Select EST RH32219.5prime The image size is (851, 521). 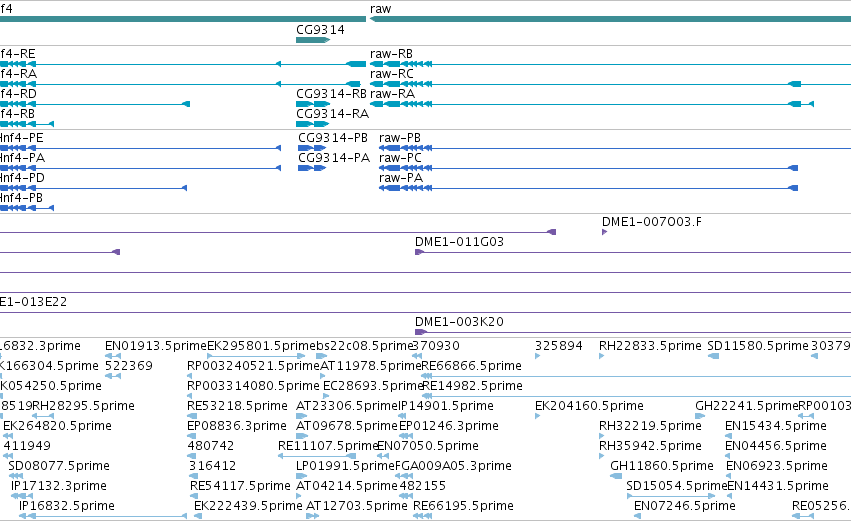pyautogui.click(x=602, y=436)
